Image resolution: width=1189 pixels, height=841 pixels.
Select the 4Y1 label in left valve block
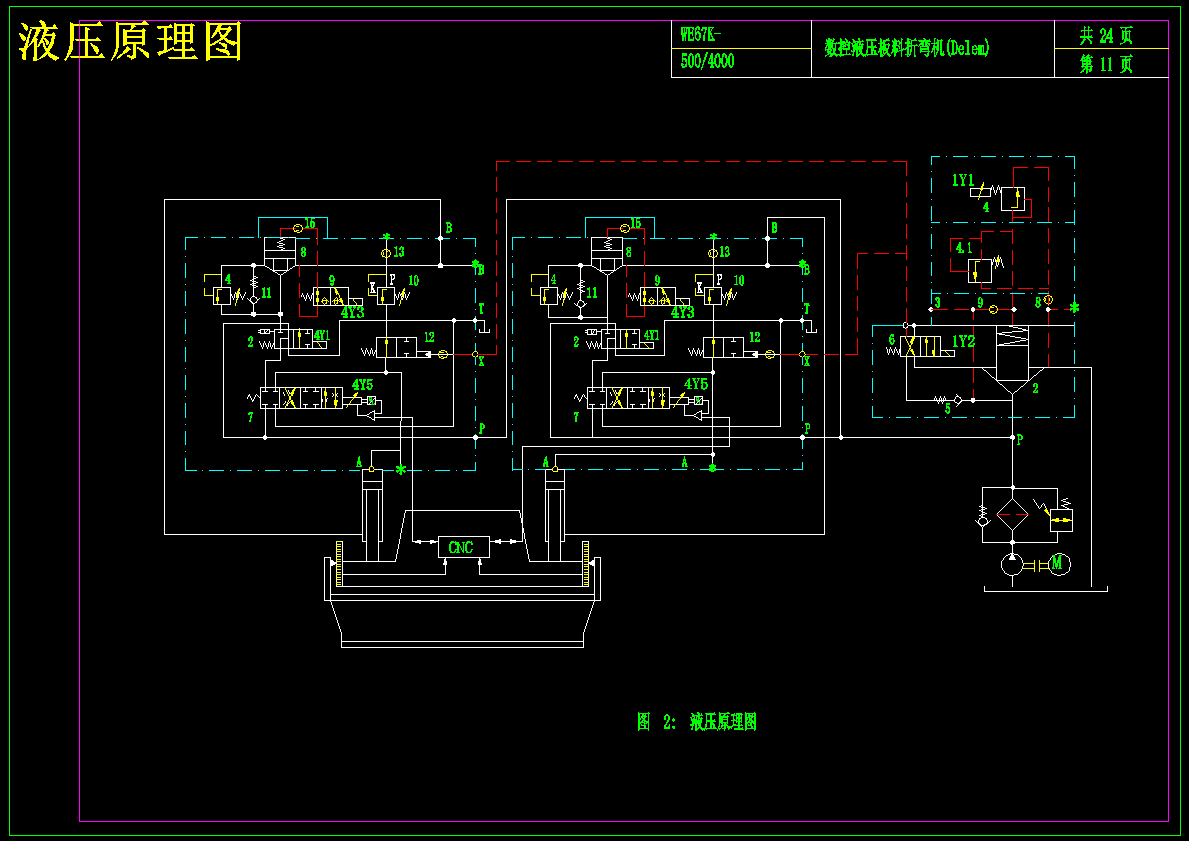click(322, 335)
